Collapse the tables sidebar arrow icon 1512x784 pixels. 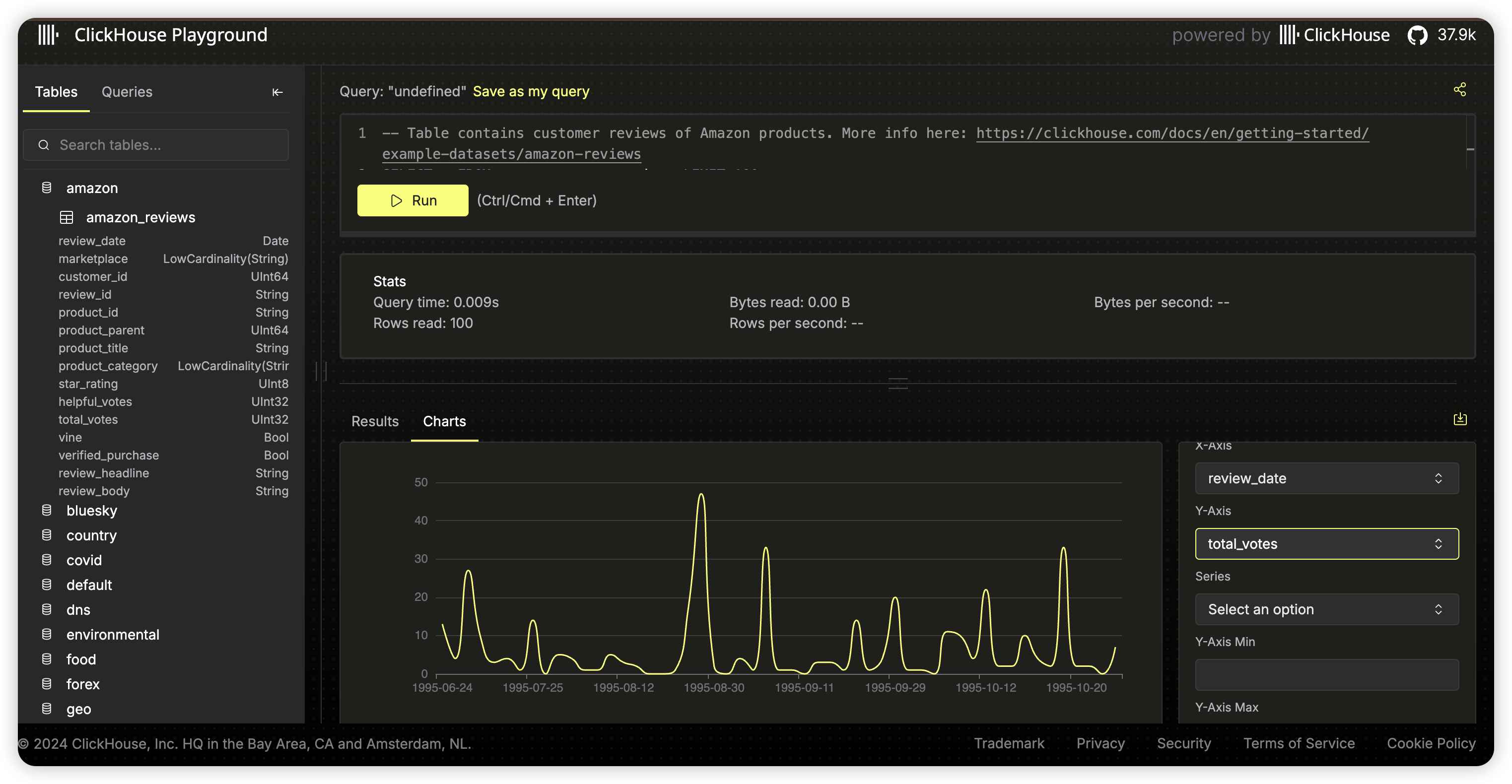[x=277, y=92]
